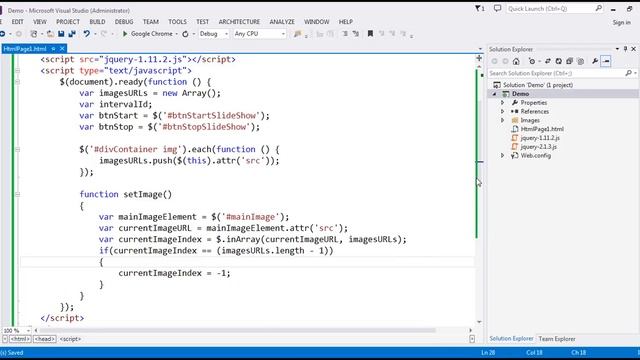Click the increase indent toolbar icon

[x=356, y=34]
